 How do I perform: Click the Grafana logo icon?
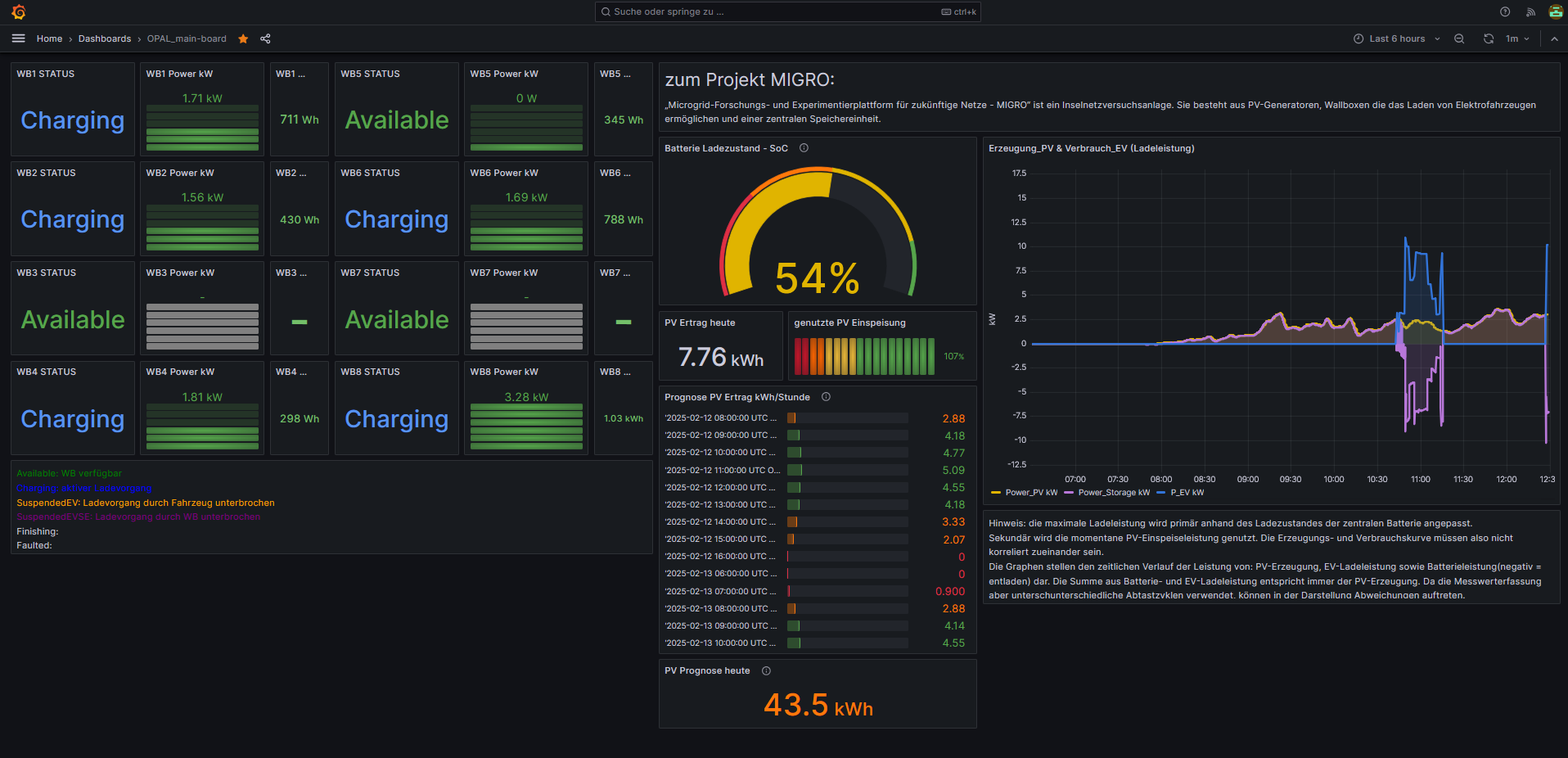click(x=19, y=12)
